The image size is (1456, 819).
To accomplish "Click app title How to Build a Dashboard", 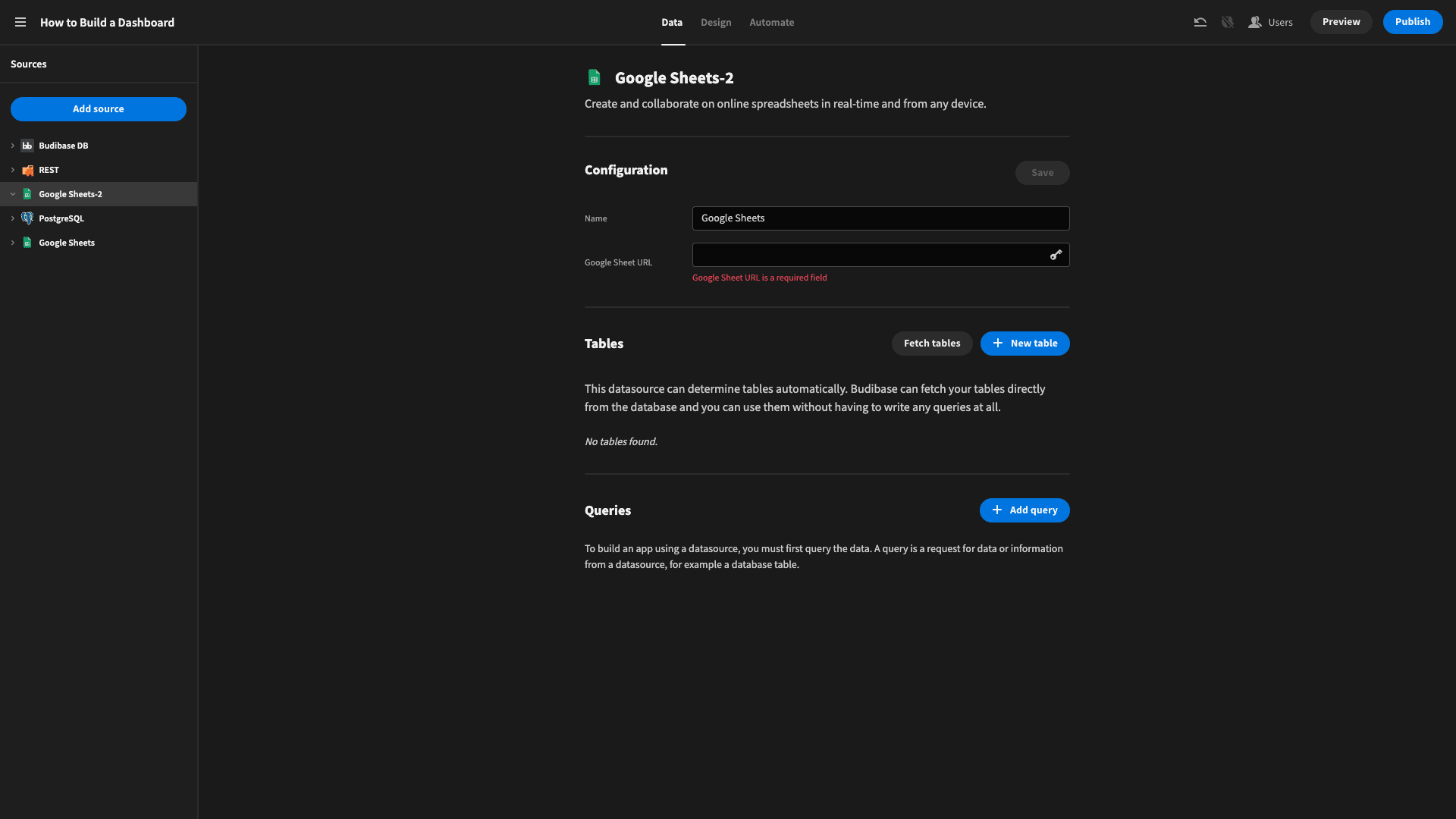I will [107, 23].
